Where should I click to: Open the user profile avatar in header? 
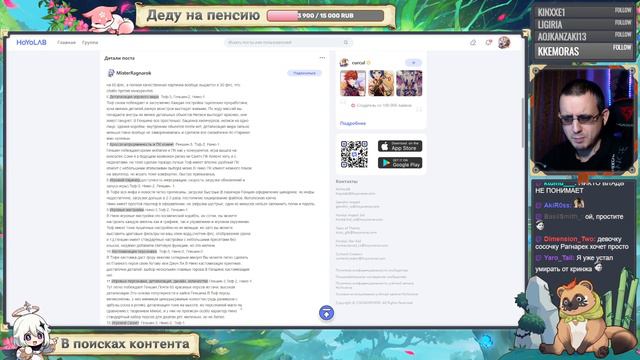tap(504, 42)
